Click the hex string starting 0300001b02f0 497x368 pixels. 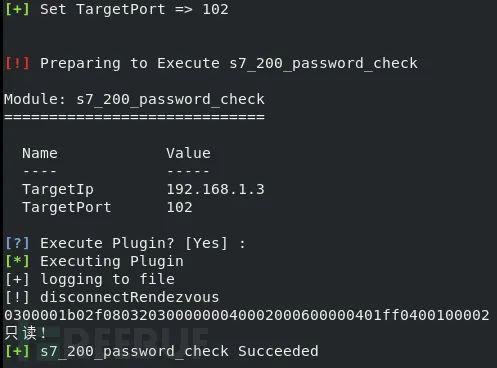pyautogui.click(x=247, y=315)
